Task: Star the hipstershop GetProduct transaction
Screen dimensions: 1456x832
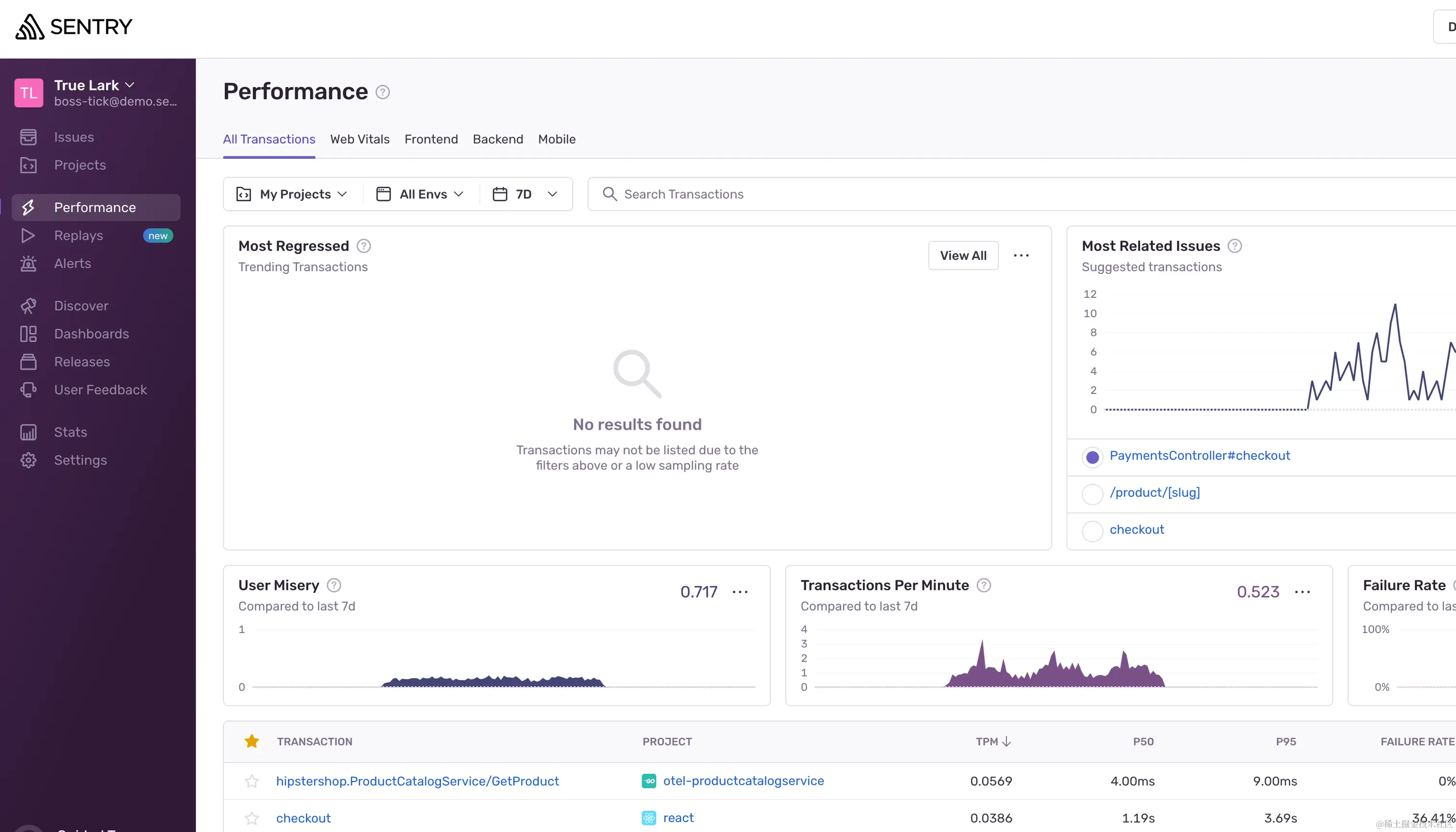Action: (251, 781)
